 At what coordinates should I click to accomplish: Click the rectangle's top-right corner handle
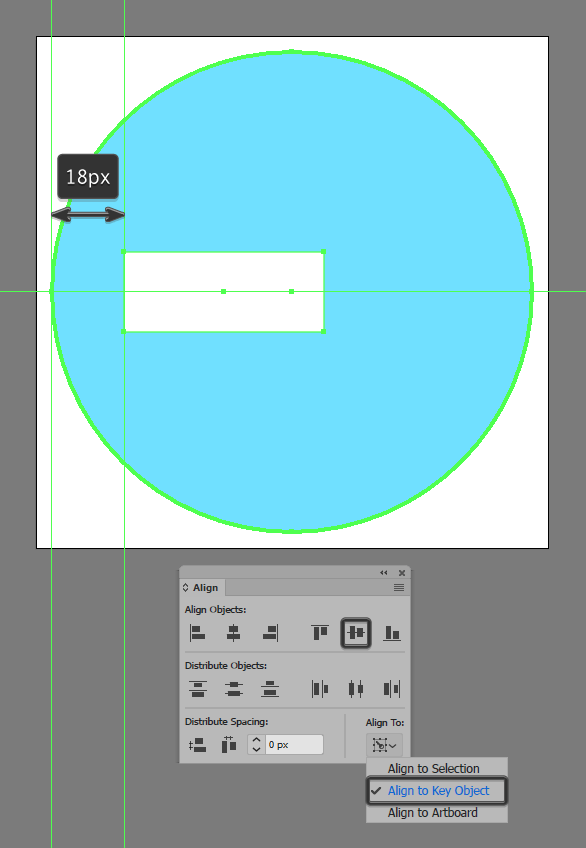tap(323, 251)
